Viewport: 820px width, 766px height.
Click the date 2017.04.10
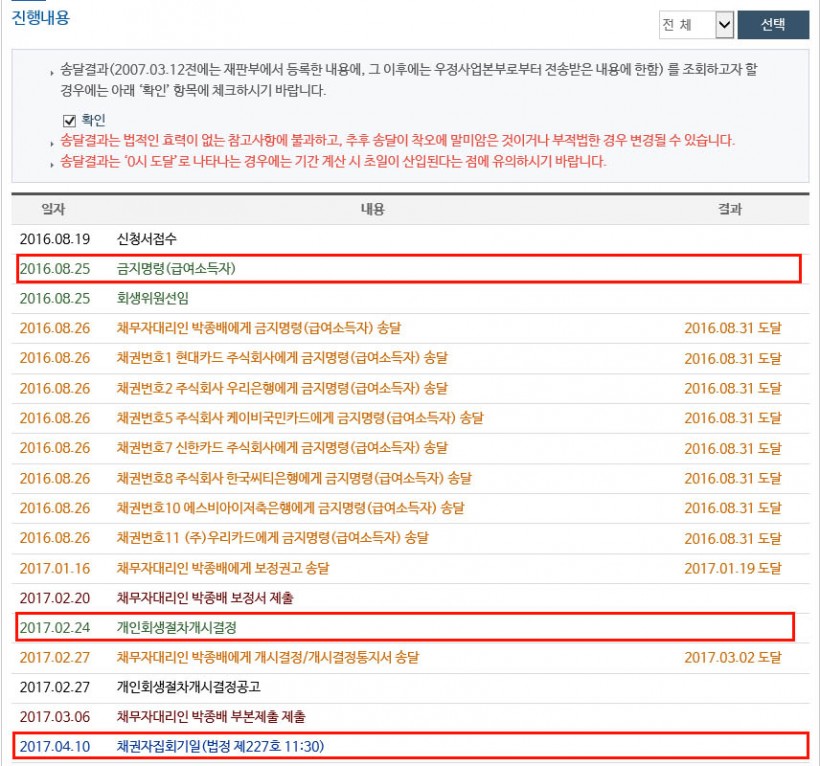55,747
